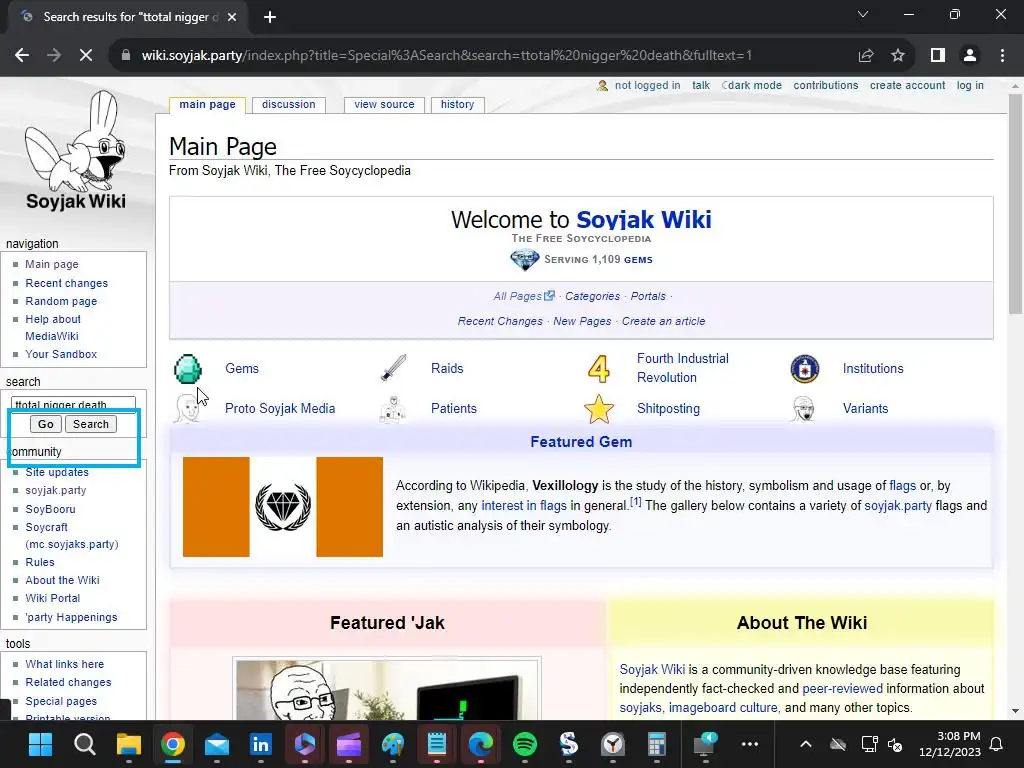Click the Go button under the search box
The image size is (1024, 768).
click(46, 424)
